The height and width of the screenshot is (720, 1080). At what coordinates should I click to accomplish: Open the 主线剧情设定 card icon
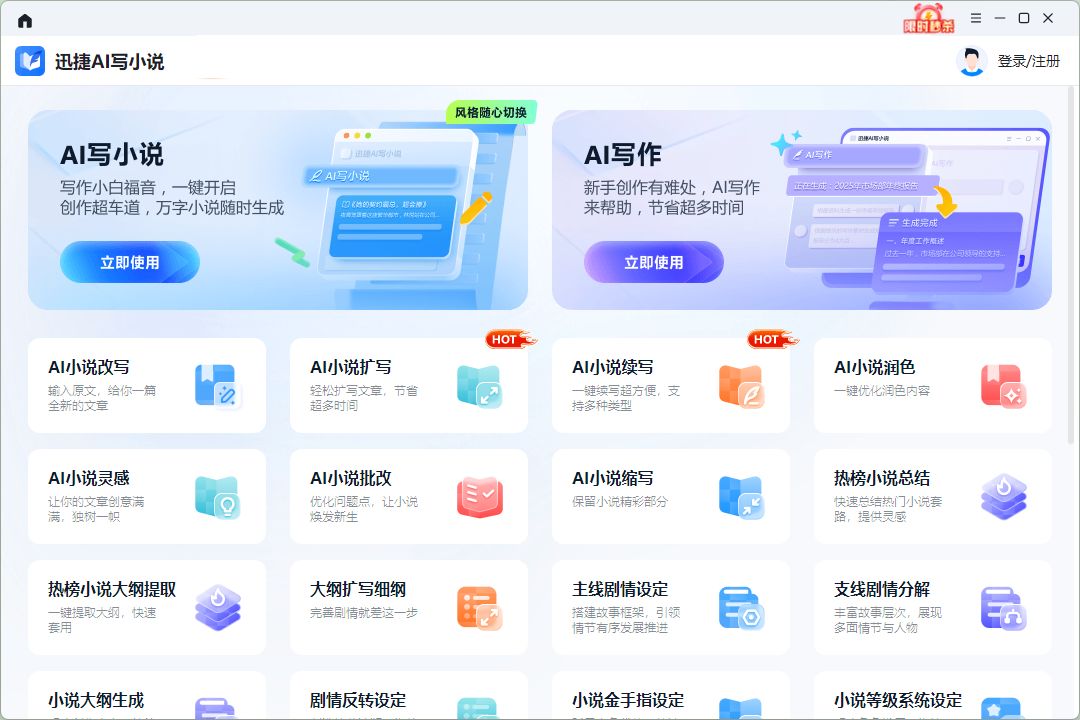[x=741, y=608]
